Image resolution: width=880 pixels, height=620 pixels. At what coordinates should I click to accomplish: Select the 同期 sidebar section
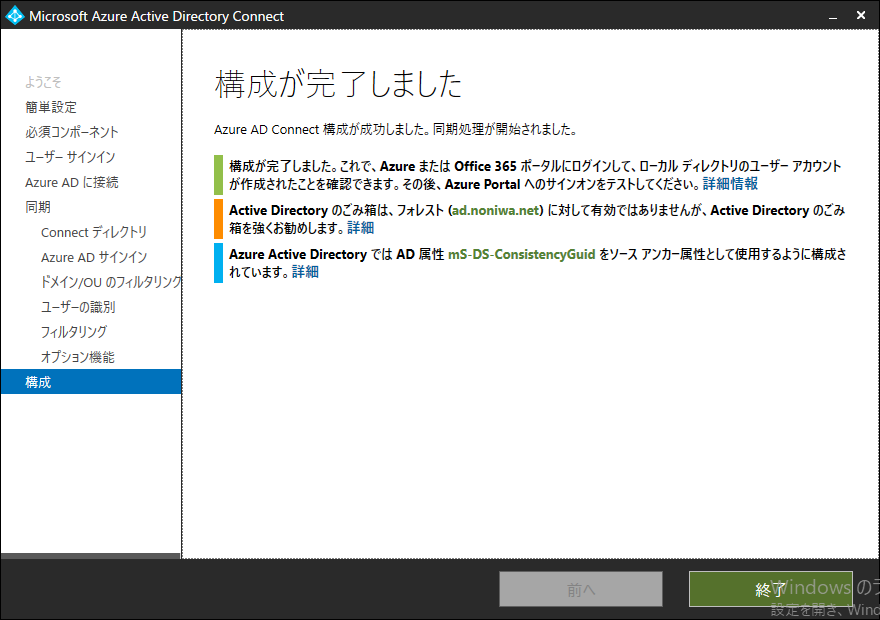coord(38,207)
